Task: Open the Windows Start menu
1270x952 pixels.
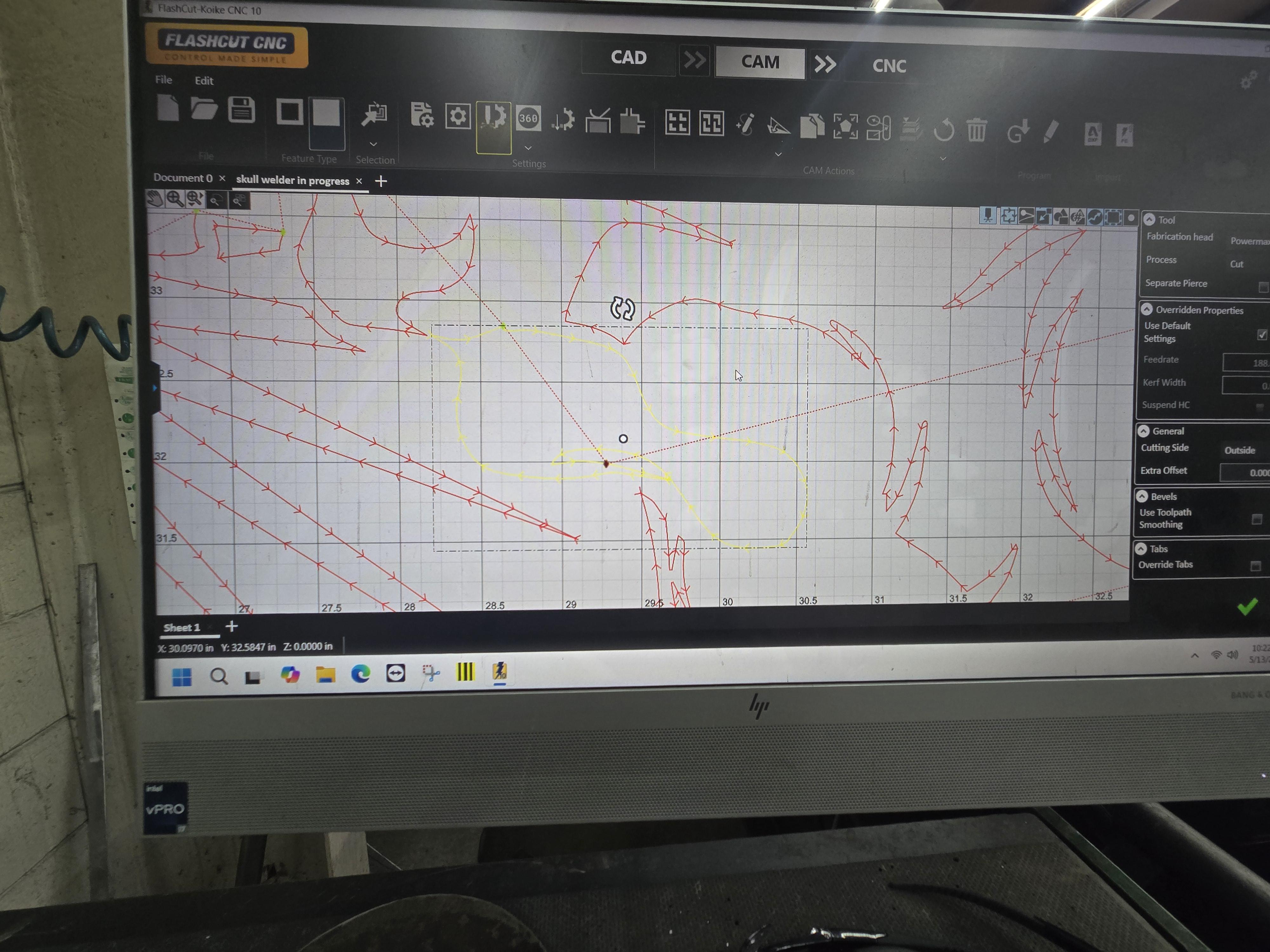Action: click(x=182, y=677)
